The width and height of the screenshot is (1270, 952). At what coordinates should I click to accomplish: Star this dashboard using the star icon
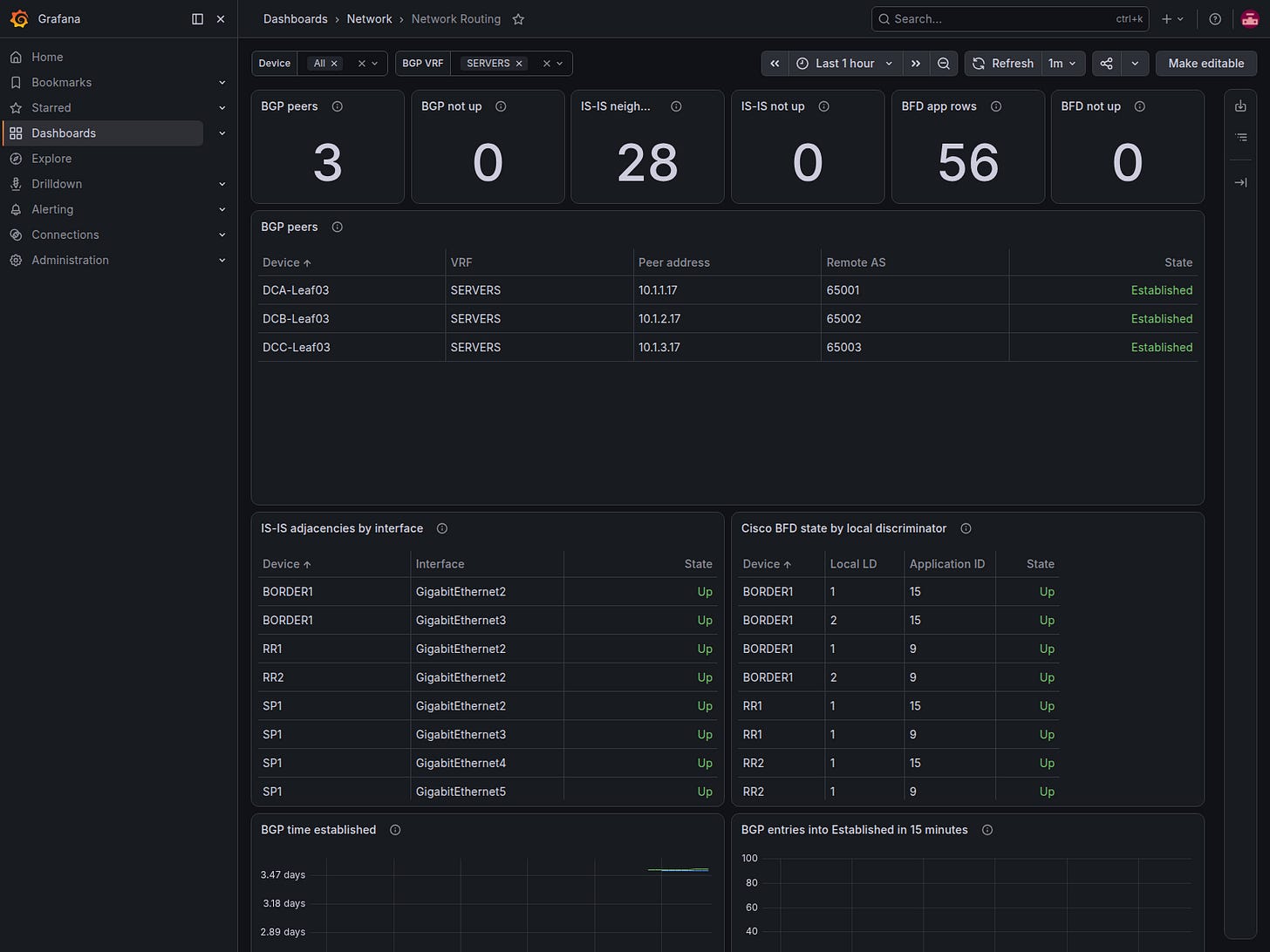point(518,19)
